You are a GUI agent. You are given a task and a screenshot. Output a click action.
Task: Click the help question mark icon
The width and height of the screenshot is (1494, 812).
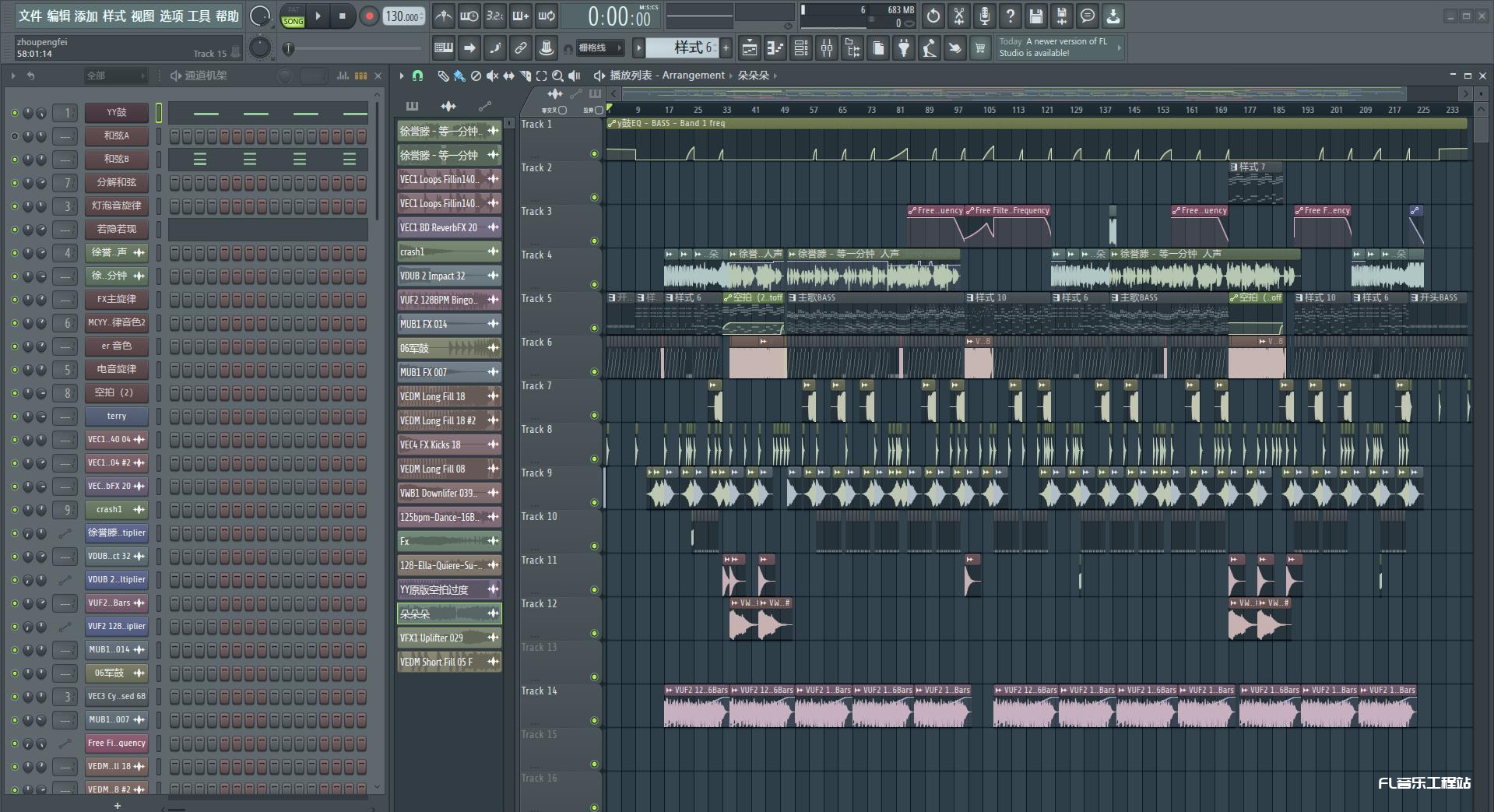click(x=1011, y=16)
